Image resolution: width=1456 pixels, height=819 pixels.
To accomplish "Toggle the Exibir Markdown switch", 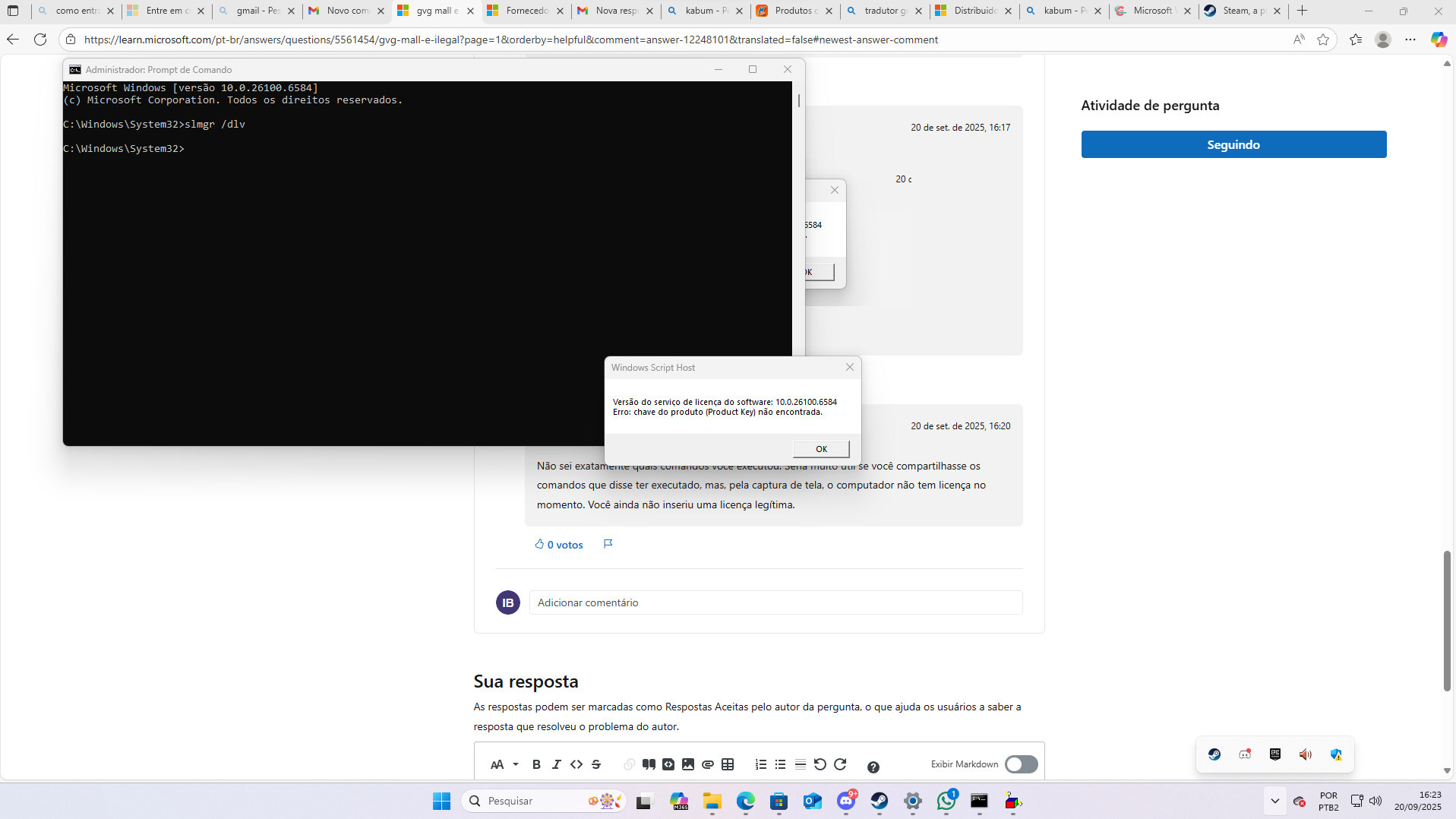I will coord(1021,764).
